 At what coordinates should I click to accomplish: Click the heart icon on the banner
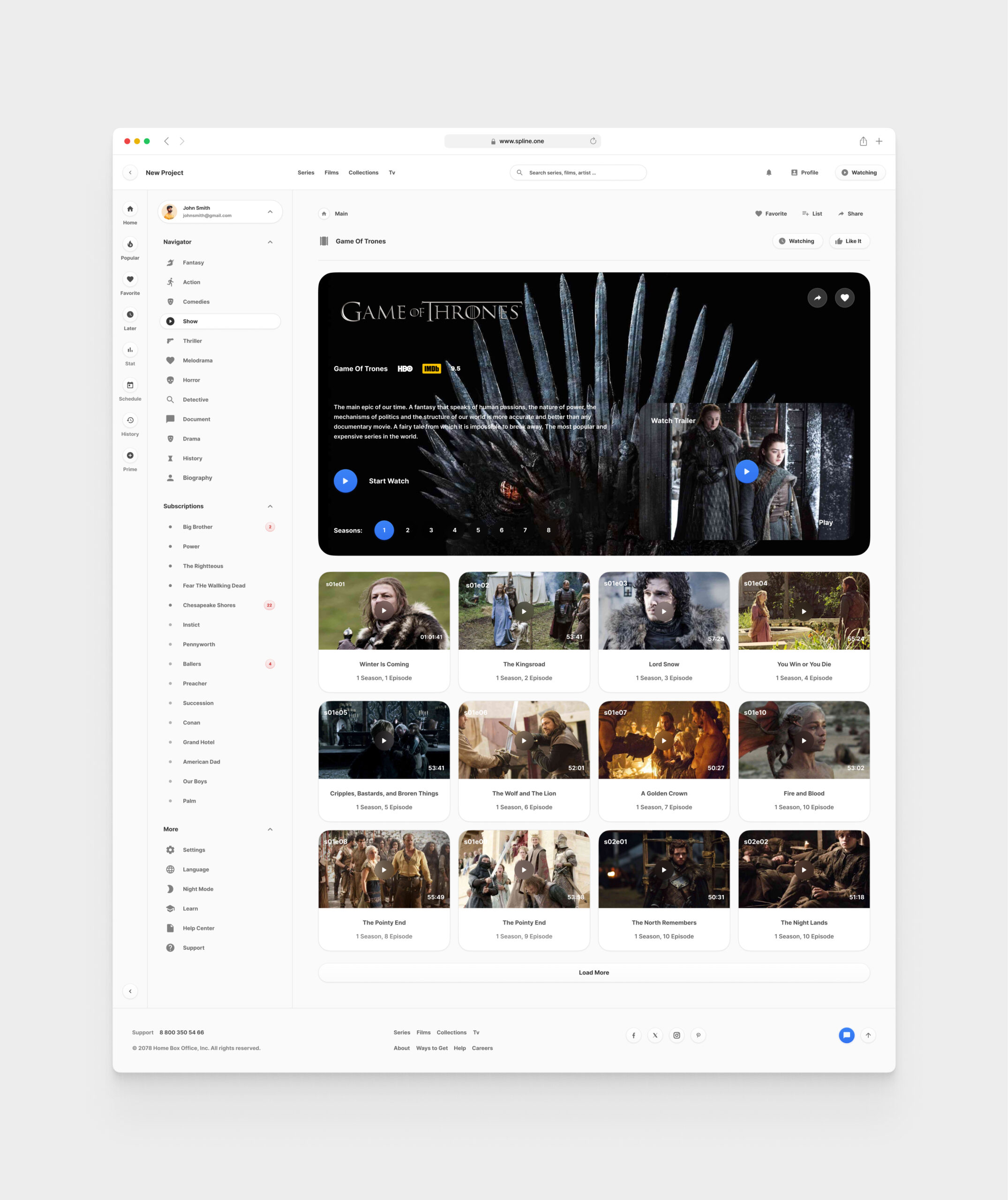pos(844,298)
